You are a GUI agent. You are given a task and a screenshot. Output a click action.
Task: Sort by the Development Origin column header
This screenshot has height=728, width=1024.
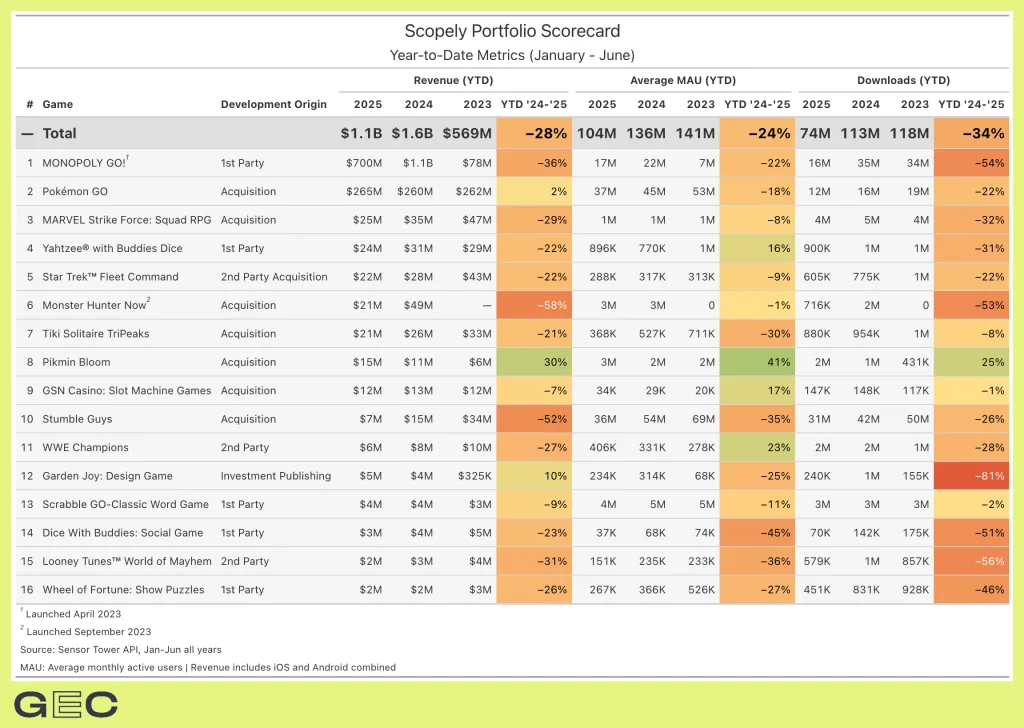273,104
